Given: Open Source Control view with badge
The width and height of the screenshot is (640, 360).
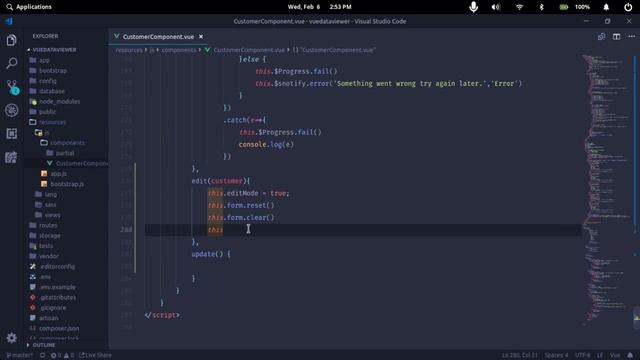Looking at the screenshot, I should (12, 87).
